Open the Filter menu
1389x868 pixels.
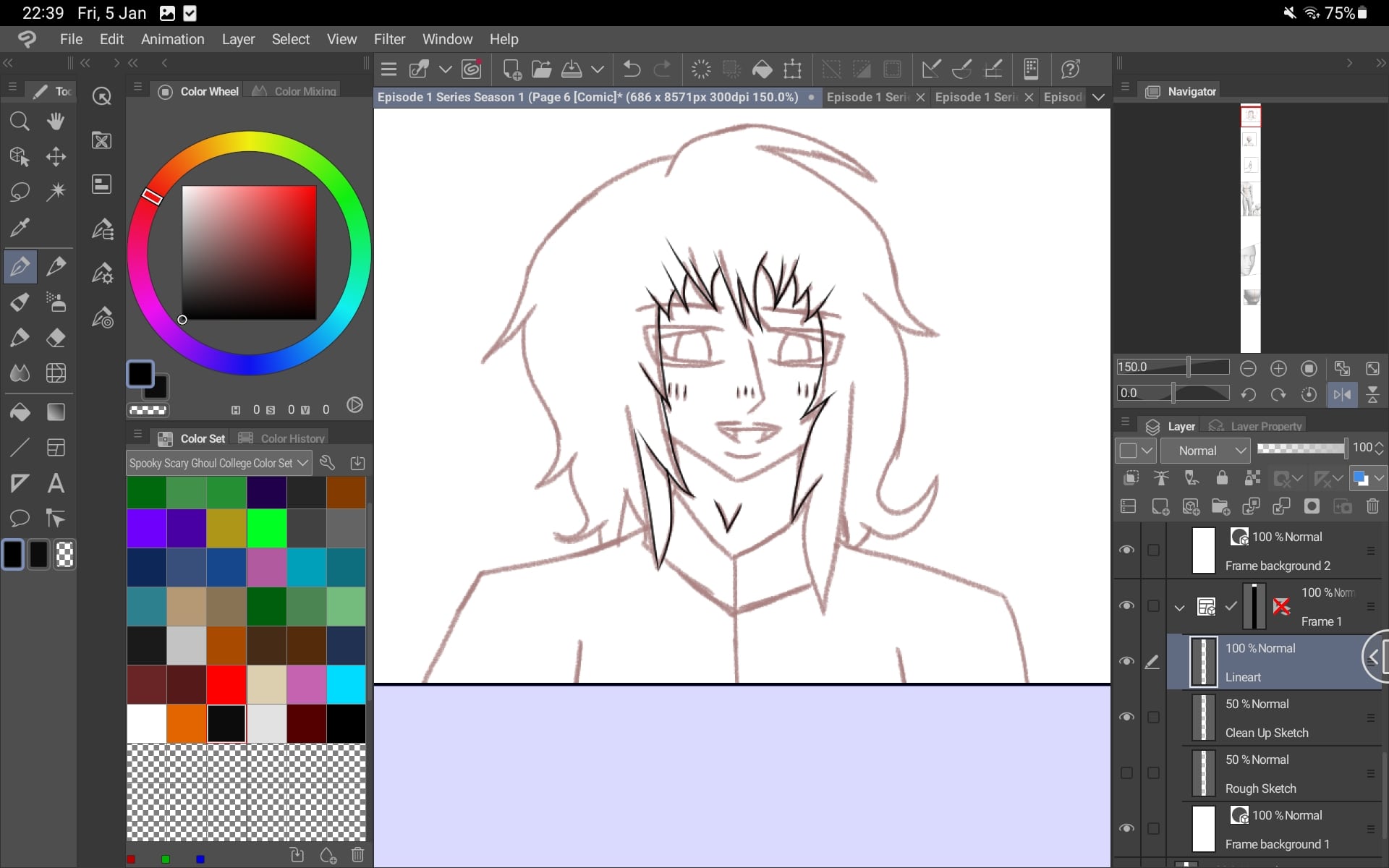[x=389, y=39]
